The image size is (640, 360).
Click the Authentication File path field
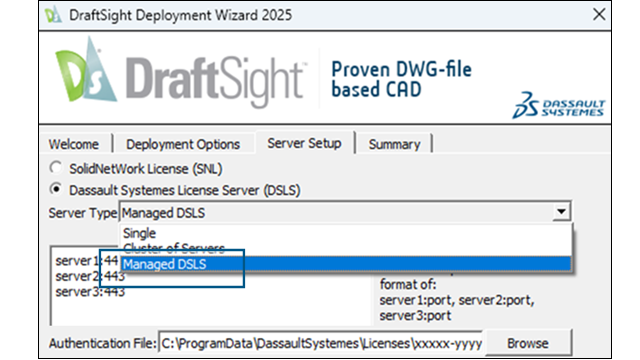tap(321, 343)
